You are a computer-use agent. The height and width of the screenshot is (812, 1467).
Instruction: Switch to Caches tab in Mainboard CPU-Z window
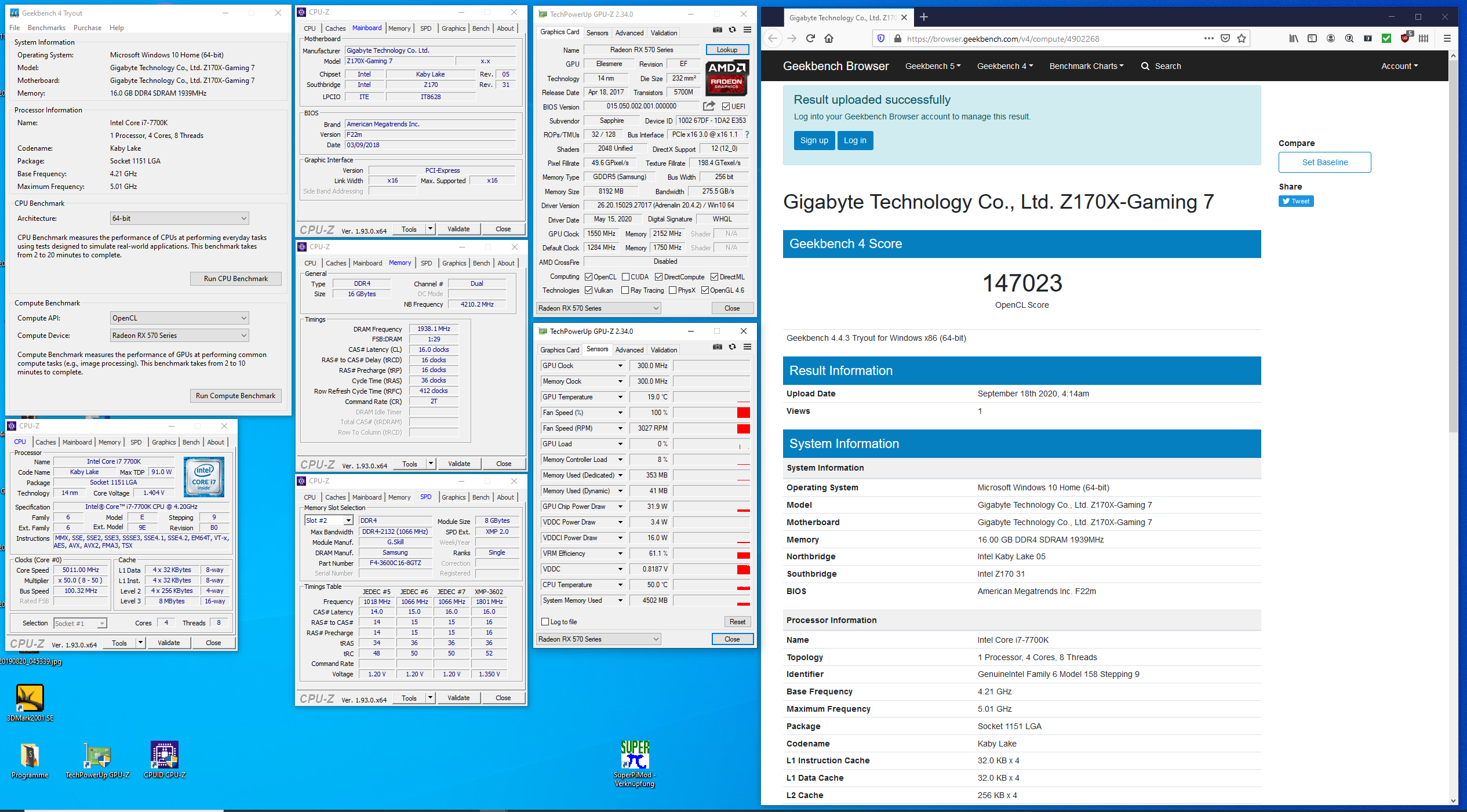(x=335, y=28)
